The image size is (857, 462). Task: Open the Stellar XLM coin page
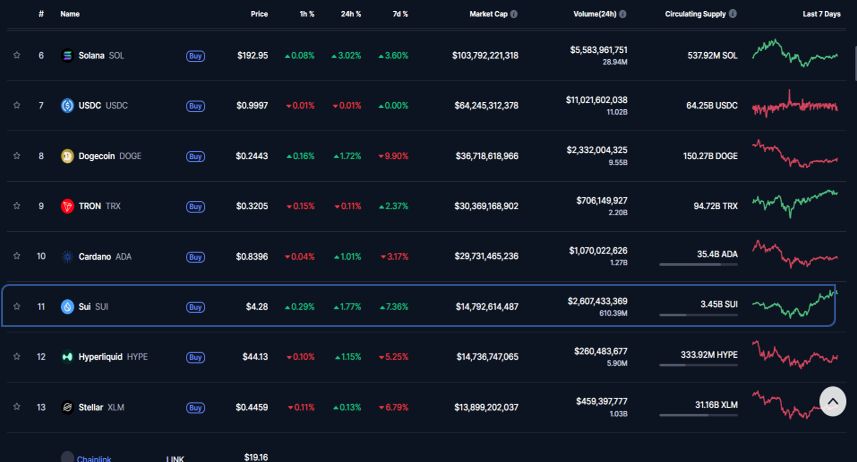coord(101,407)
